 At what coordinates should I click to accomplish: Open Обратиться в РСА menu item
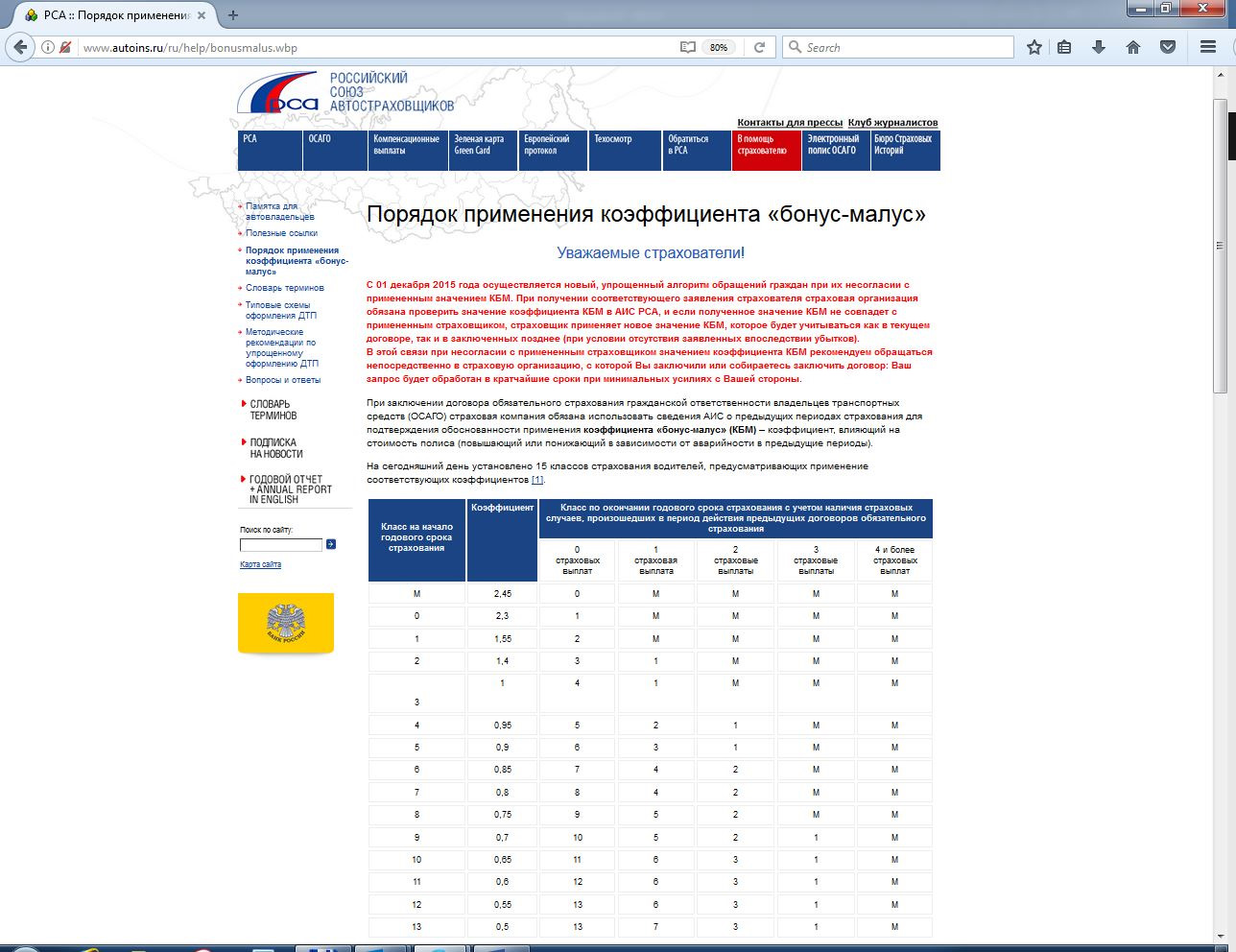point(697,151)
